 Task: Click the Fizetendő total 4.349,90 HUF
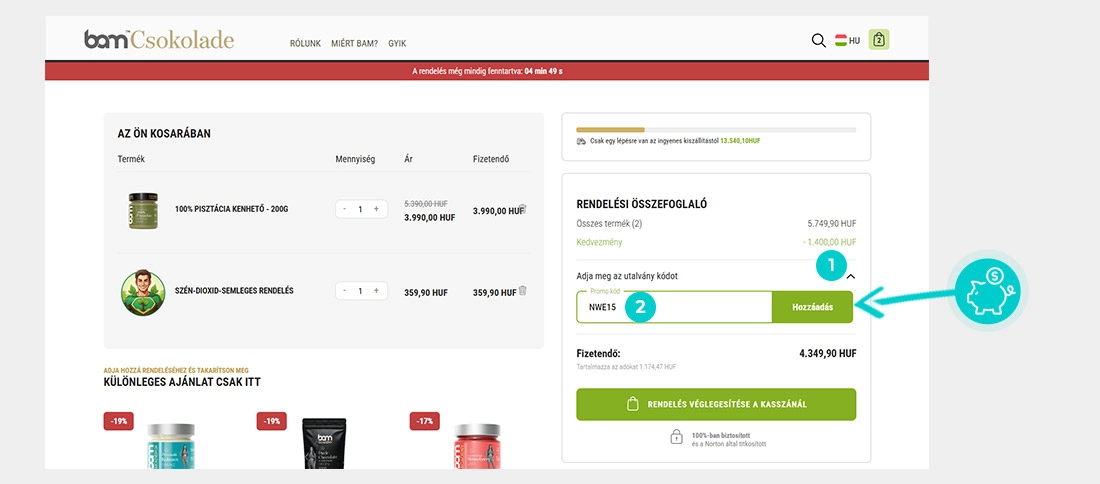[x=828, y=354]
